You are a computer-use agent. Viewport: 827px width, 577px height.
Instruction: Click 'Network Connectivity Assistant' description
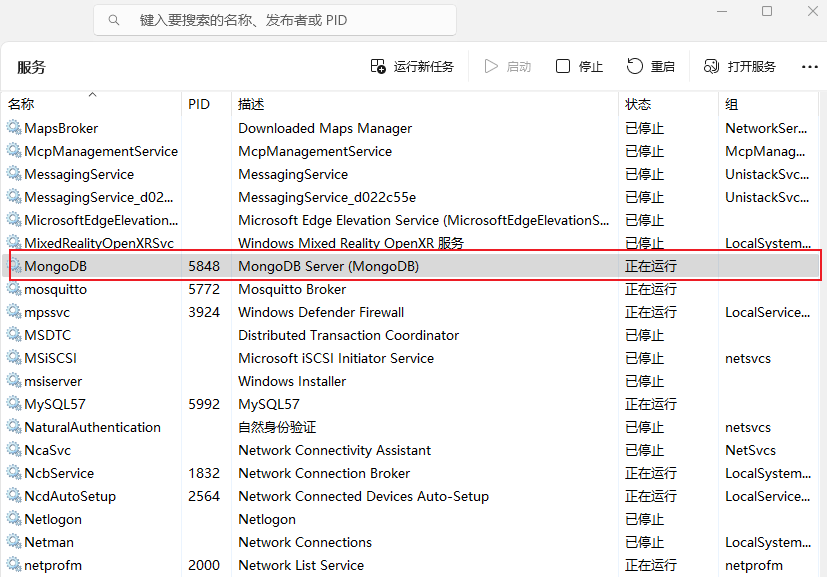335,450
